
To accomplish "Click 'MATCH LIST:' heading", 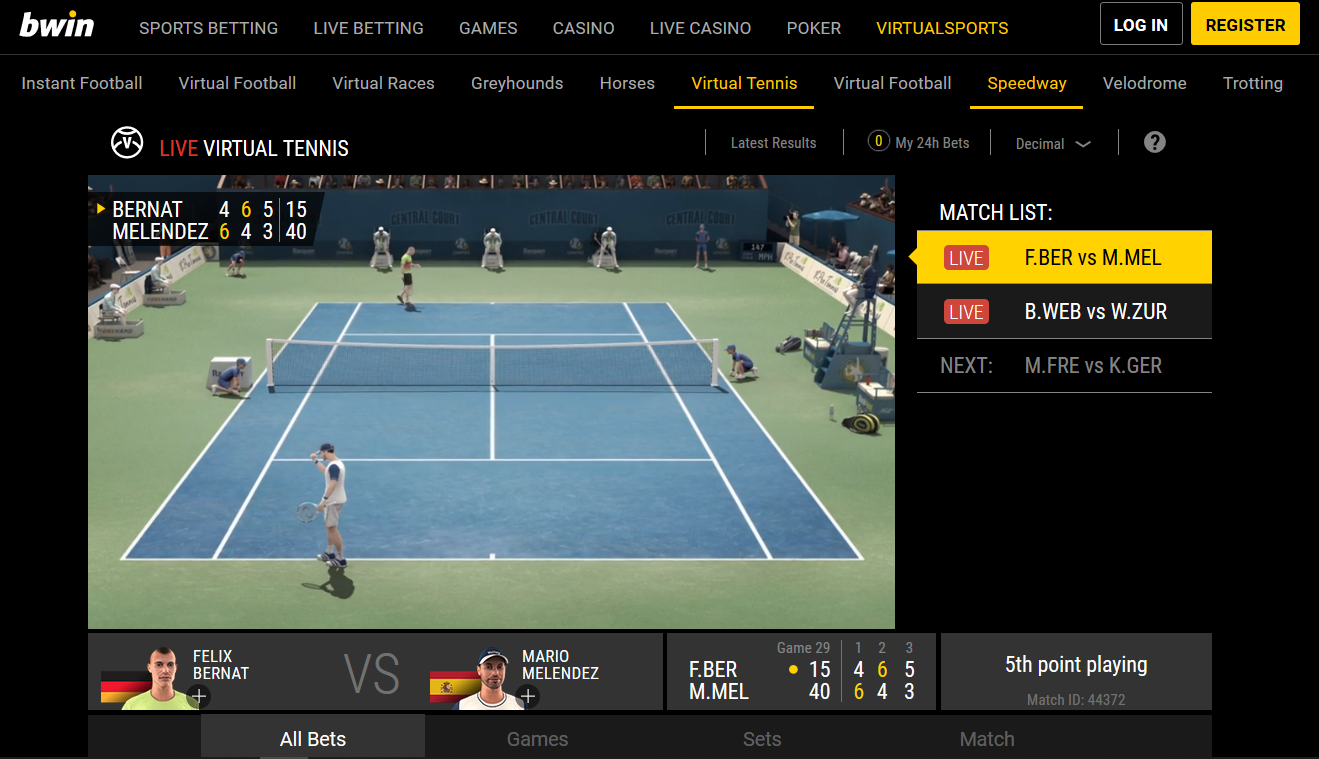I will 996,212.
